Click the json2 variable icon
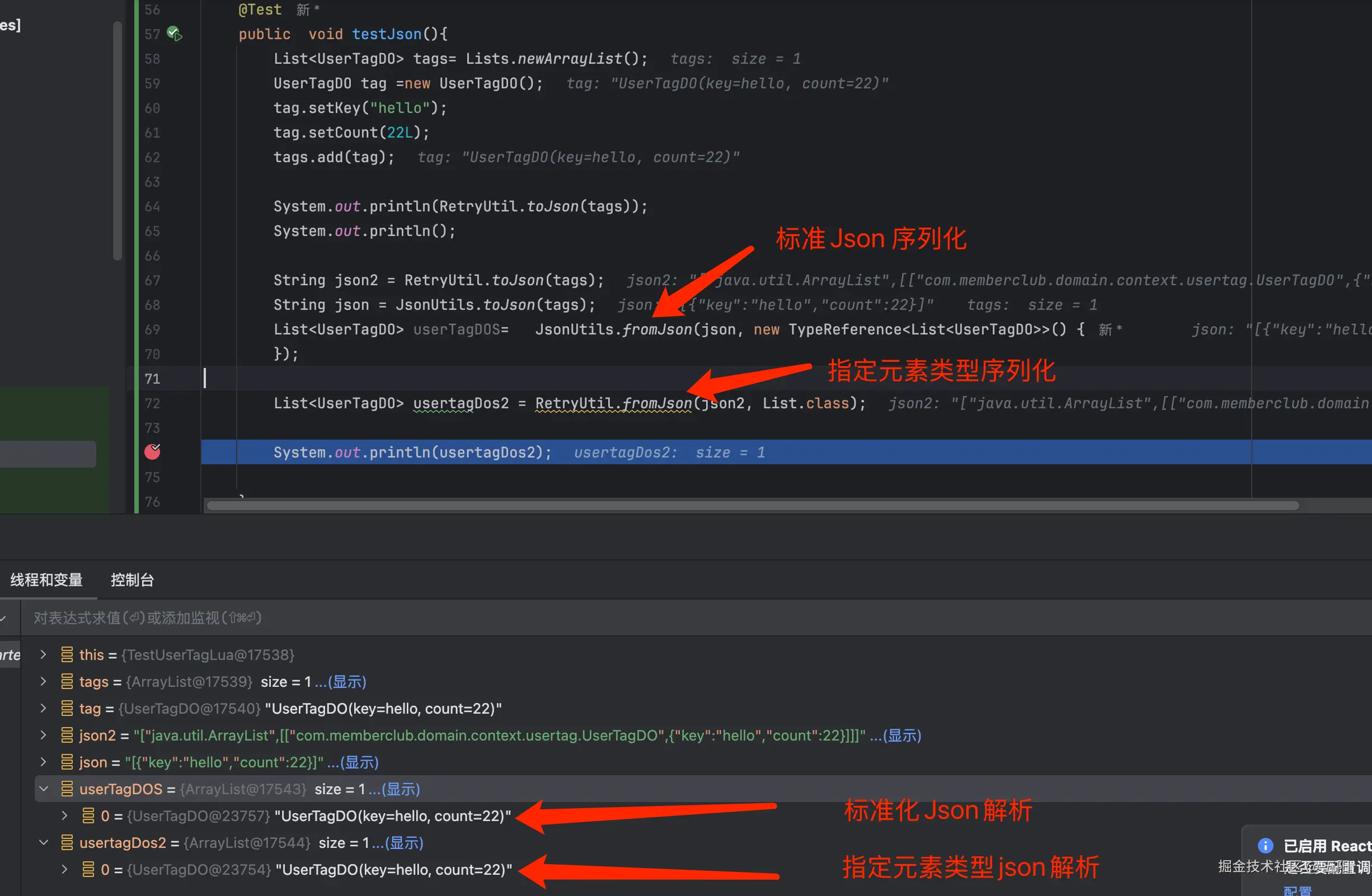This screenshot has height=896, width=1372. 67,735
